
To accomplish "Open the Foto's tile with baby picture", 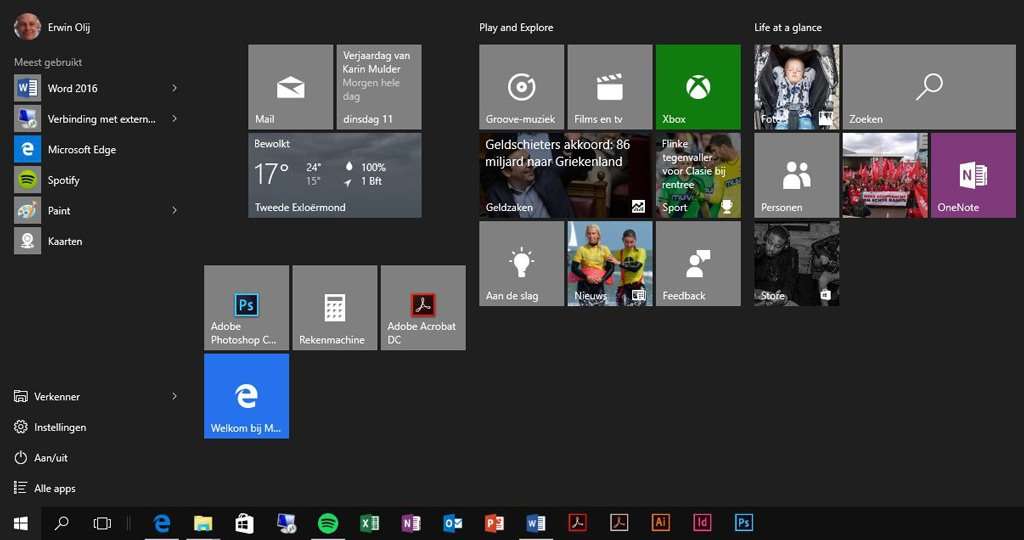I will pos(797,87).
